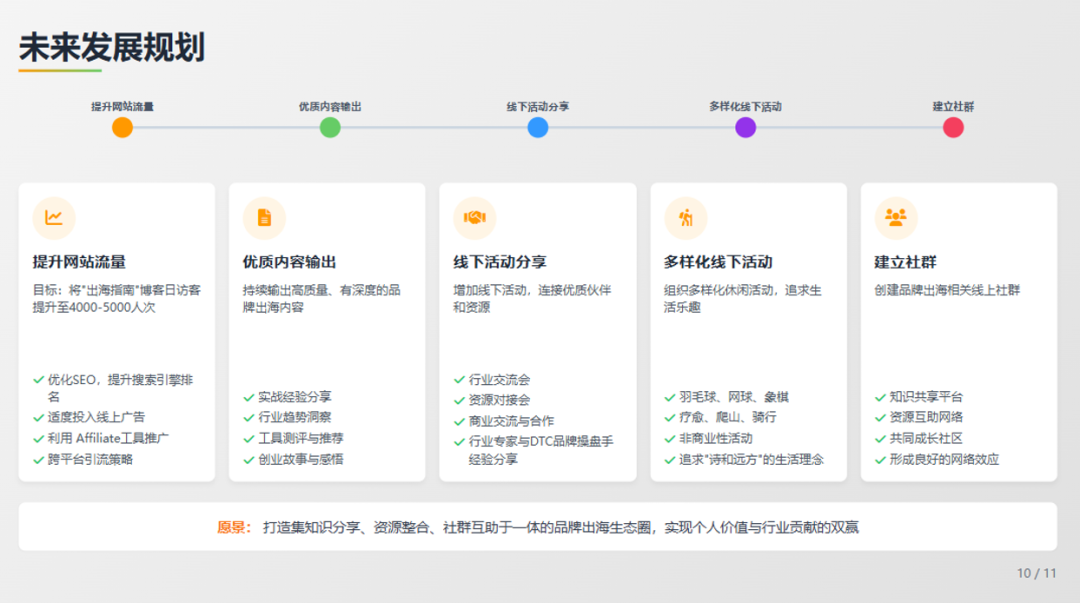Select the blue timeline dot 线下活动分享
This screenshot has height=603, width=1080.
(538, 127)
